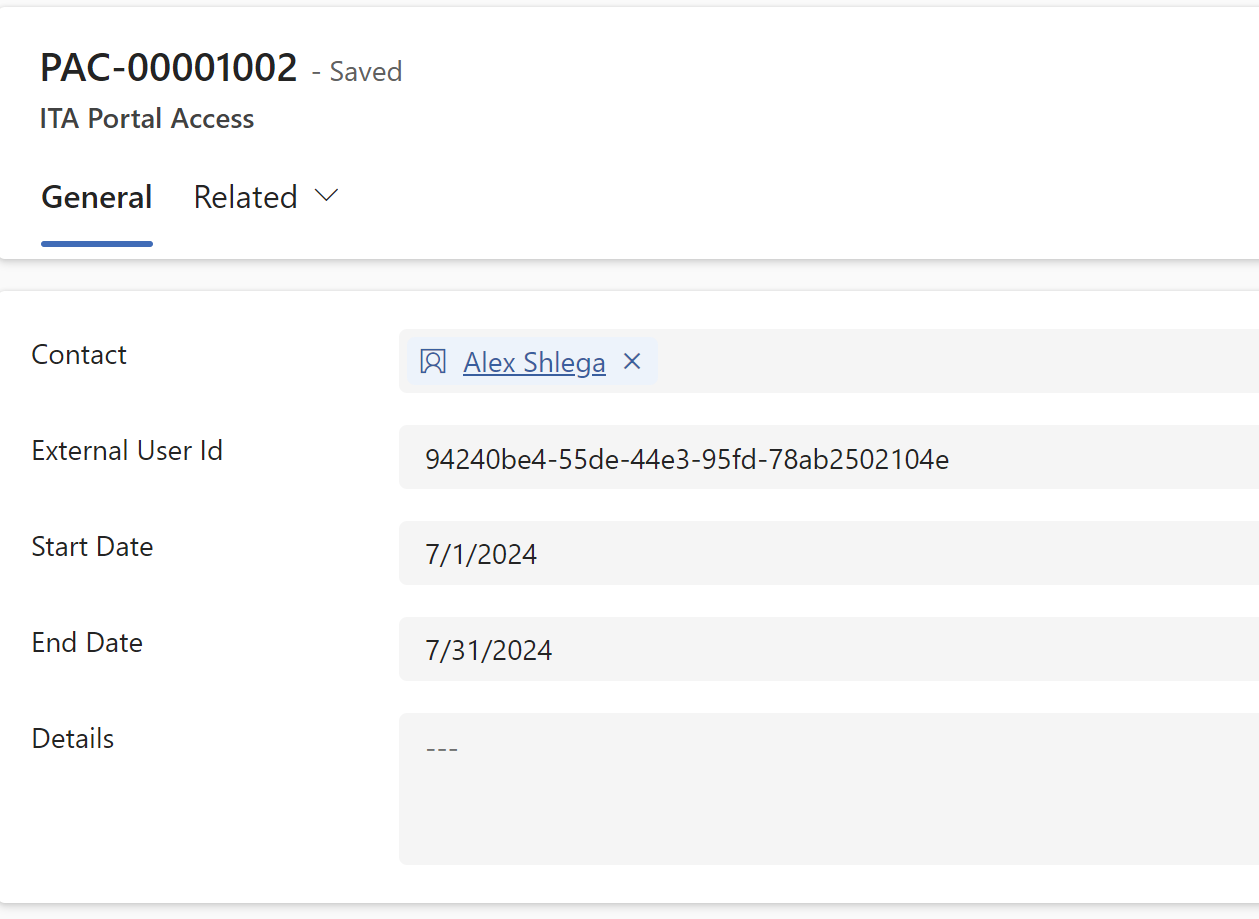Open the Alex Shlega contact link
1259x919 pixels.
pos(534,362)
